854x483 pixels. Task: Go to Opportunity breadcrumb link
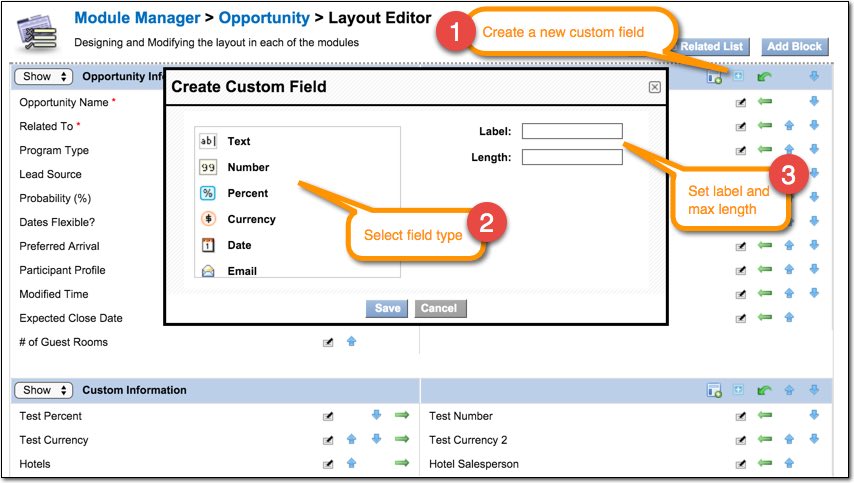coord(264,18)
